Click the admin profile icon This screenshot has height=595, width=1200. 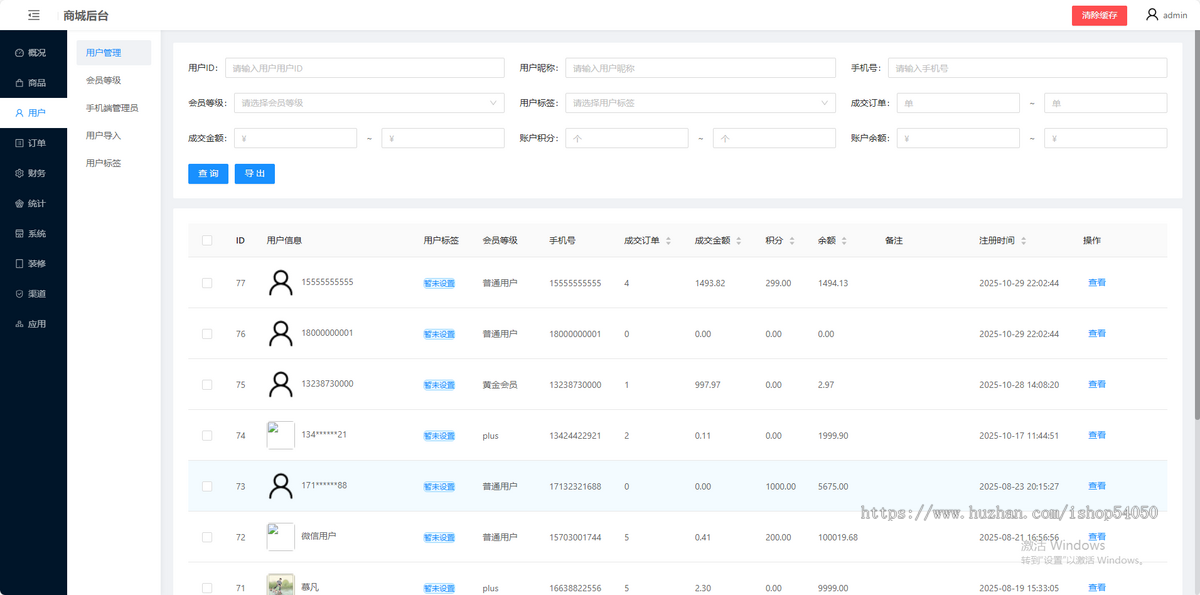[x=1152, y=15]
